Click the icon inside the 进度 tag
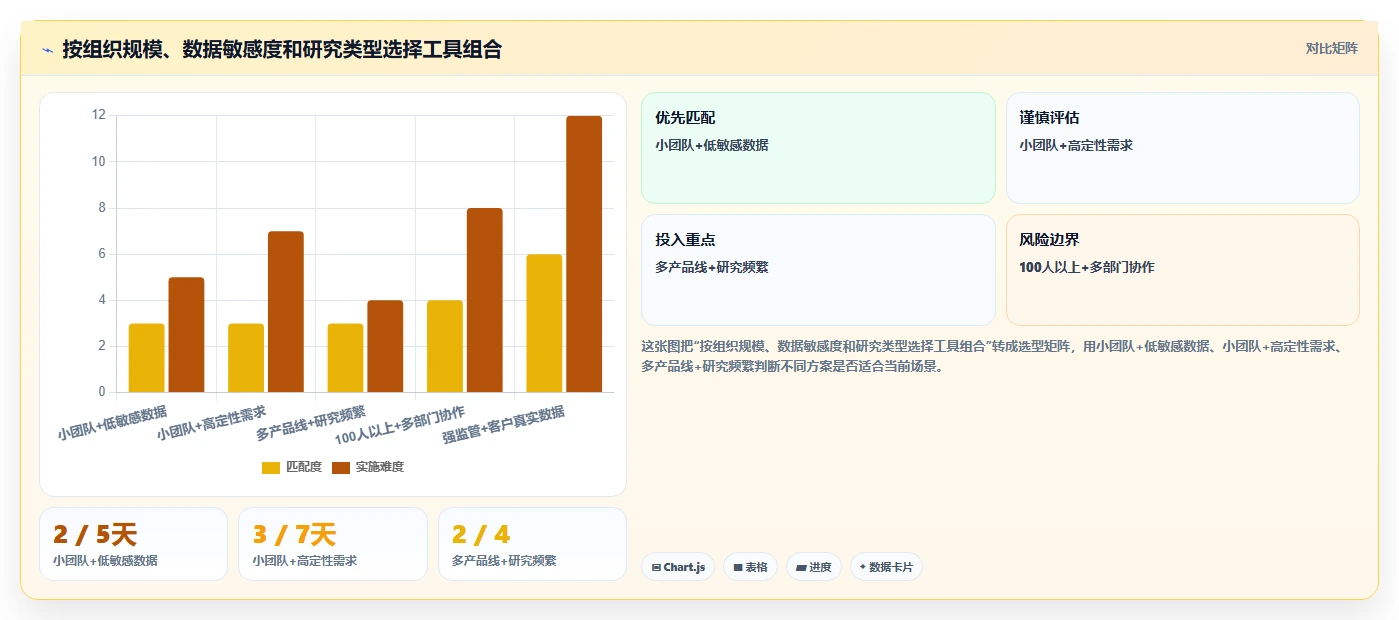This screenshot has width=1399, height=620. click(x=801, y=567)
